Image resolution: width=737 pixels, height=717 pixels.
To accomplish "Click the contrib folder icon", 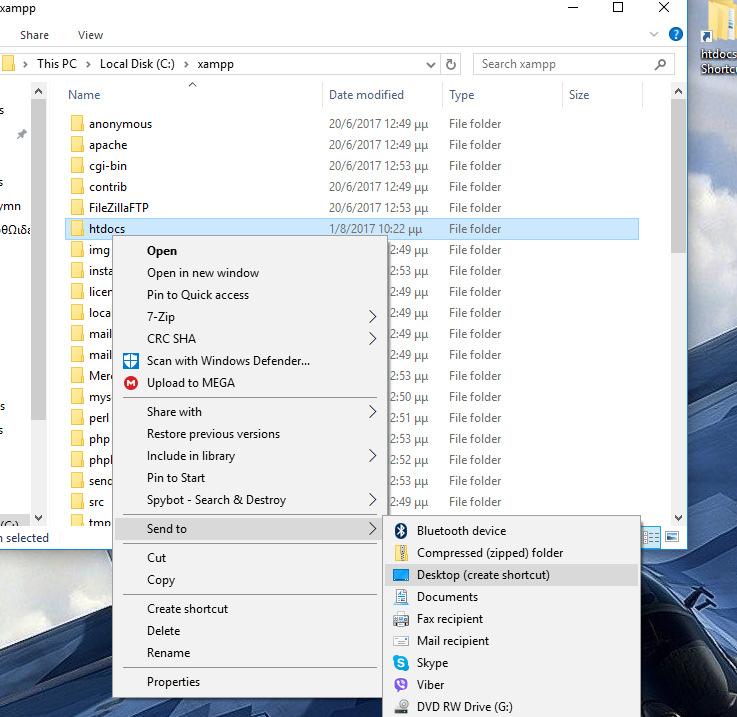I will click(77, 186).
